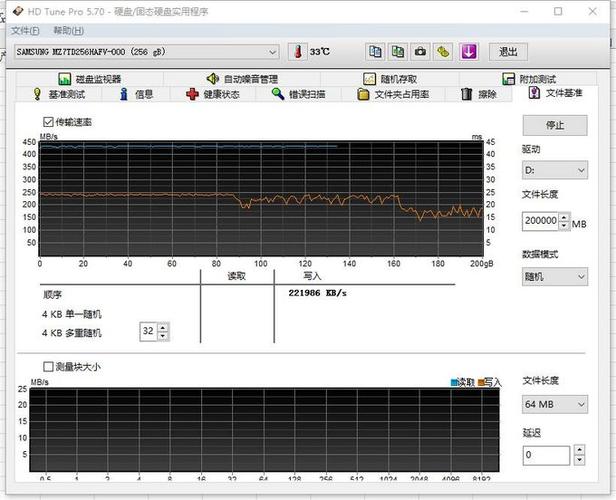The height and width of the screenshot is (500, 616).
Task: Click the folder 文件夹占用率 icon
Action: (363, 94)
